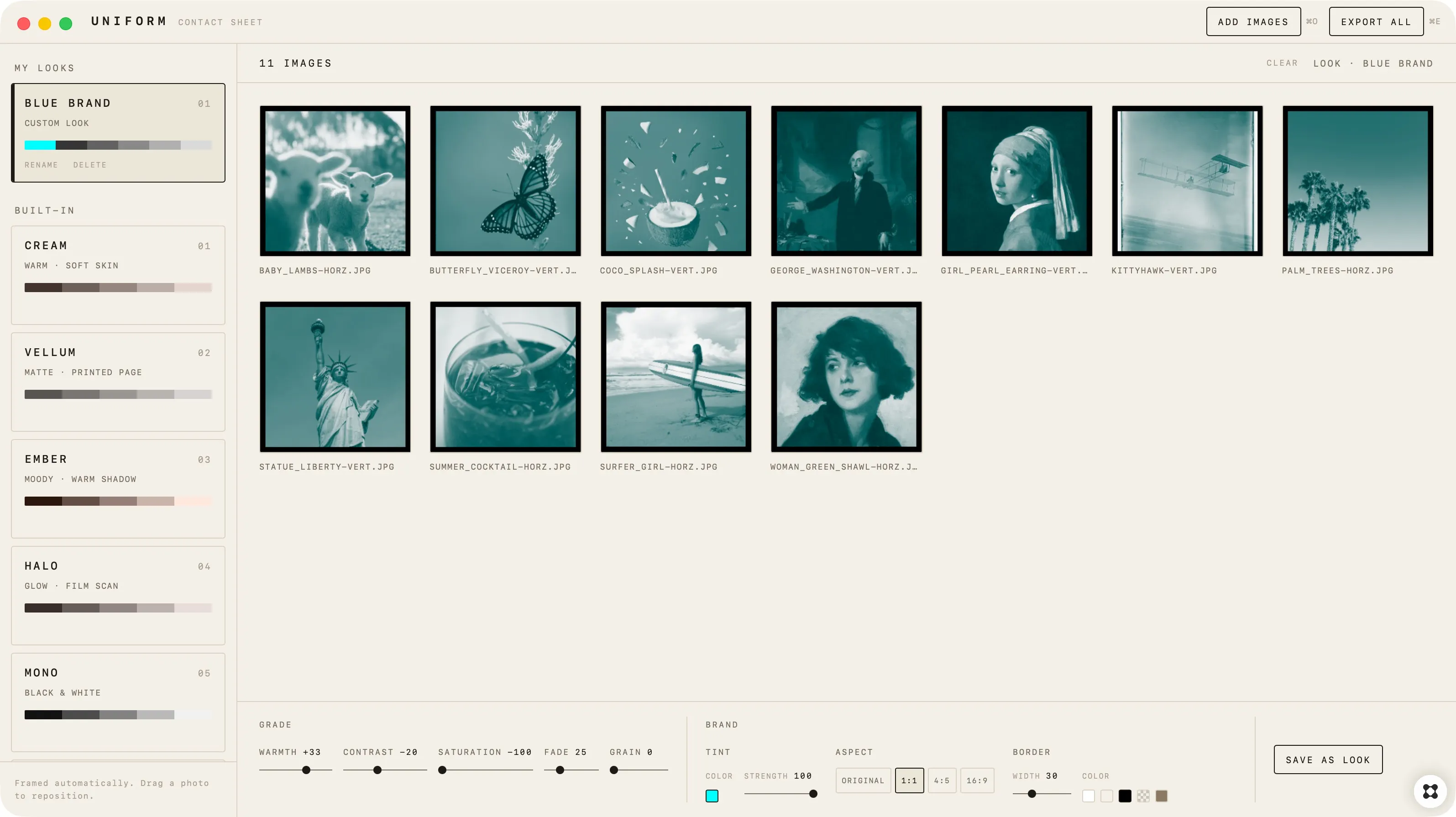Select the Girl with Pearl Earring thumbnail
1456x817 pixels.
click(x=1017, y=181)
